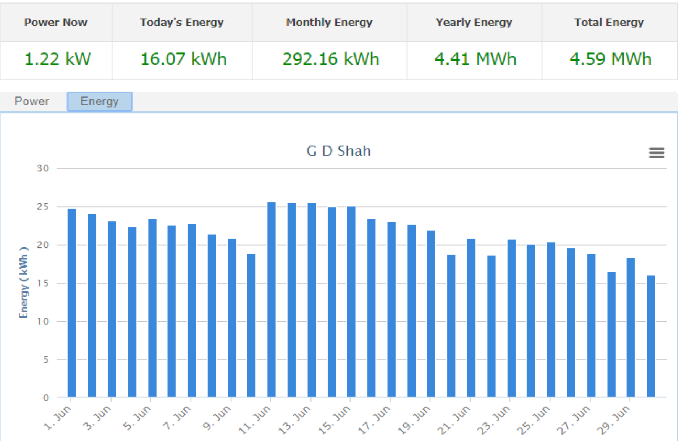Select the Energy tab
Viewport: 690px width, 441px height.
[99, 101]
